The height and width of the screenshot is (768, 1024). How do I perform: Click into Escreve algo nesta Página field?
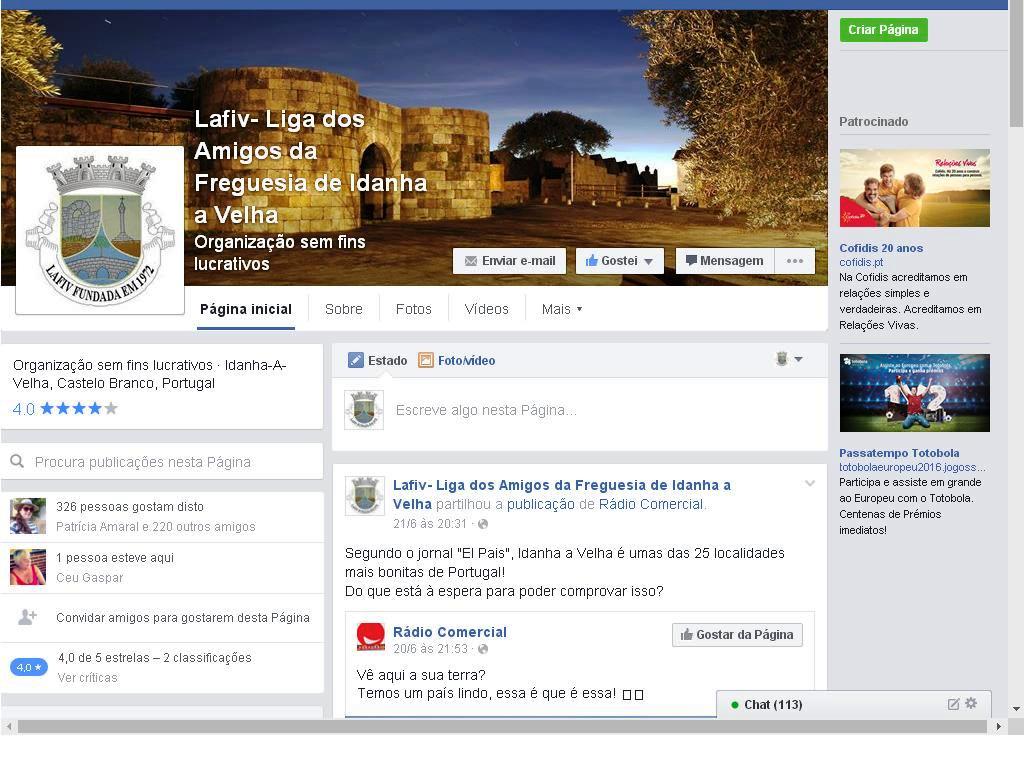pyautogui.click(x=486, y=410)
